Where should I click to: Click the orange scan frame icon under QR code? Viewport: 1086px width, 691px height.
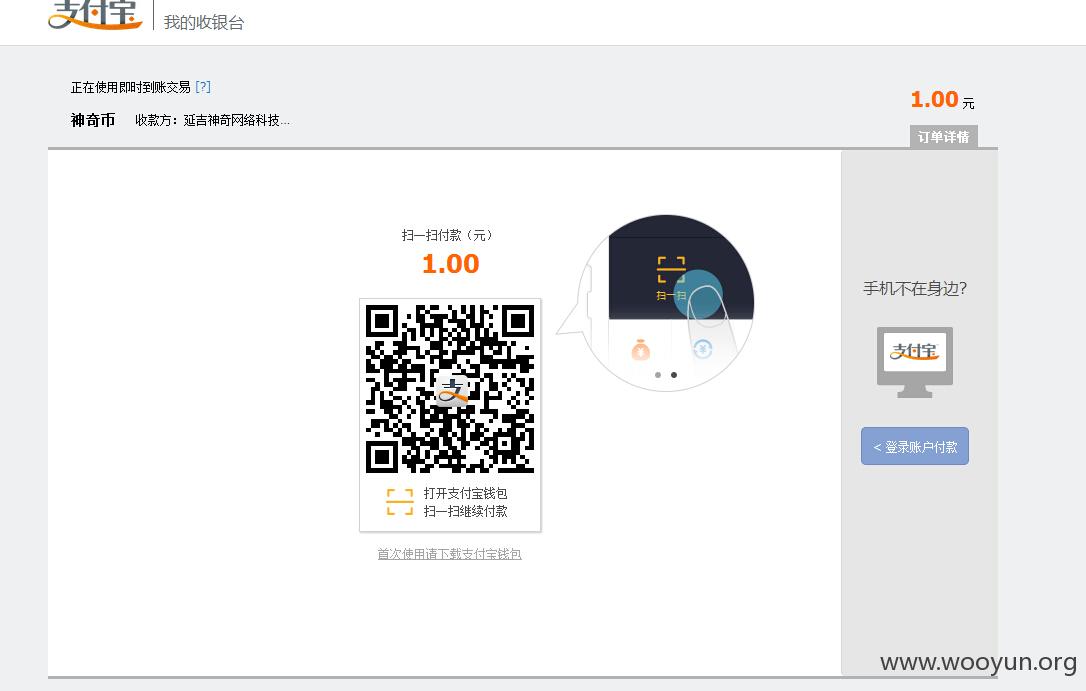tap(400, 502)
